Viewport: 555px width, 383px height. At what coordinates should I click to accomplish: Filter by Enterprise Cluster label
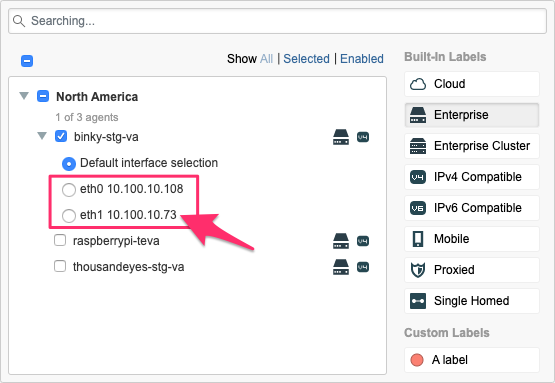[x=472, y=146]
